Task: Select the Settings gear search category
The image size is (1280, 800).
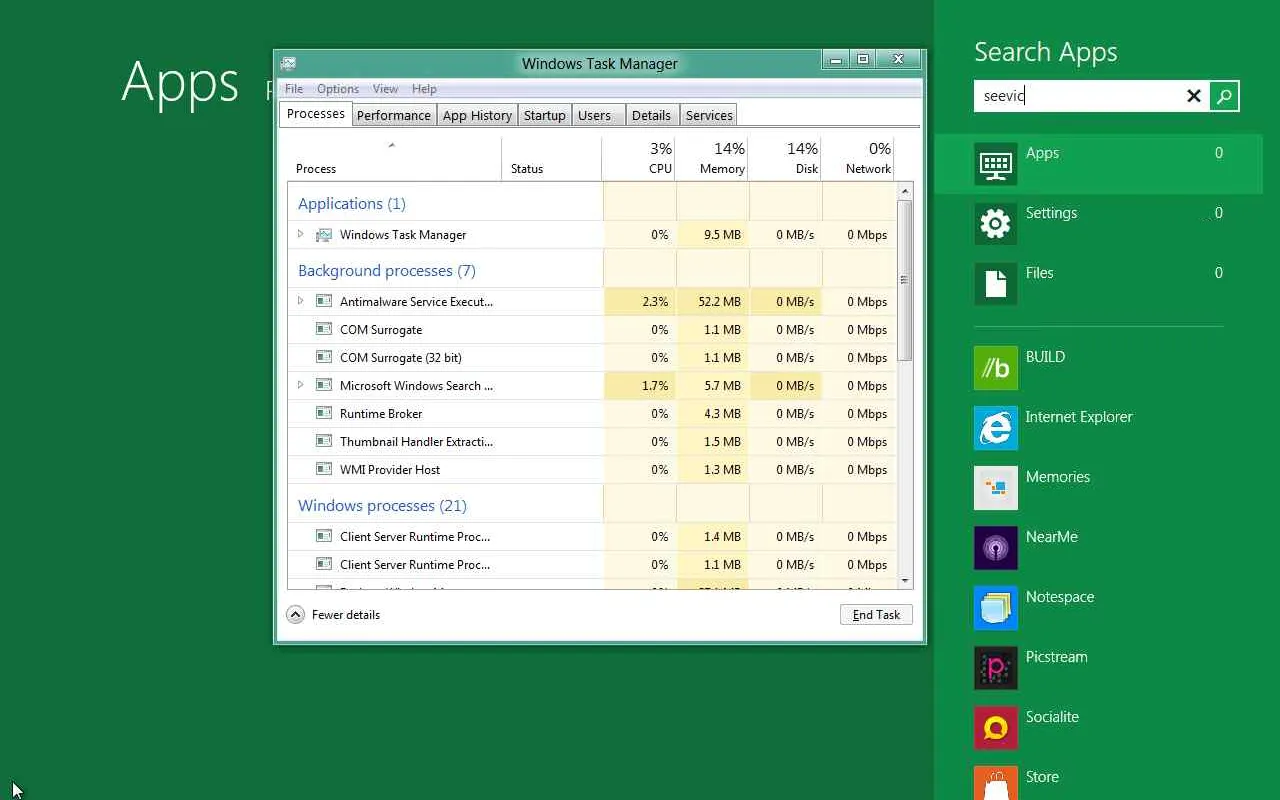Action: pyautogui.click(x=996, y=224)
